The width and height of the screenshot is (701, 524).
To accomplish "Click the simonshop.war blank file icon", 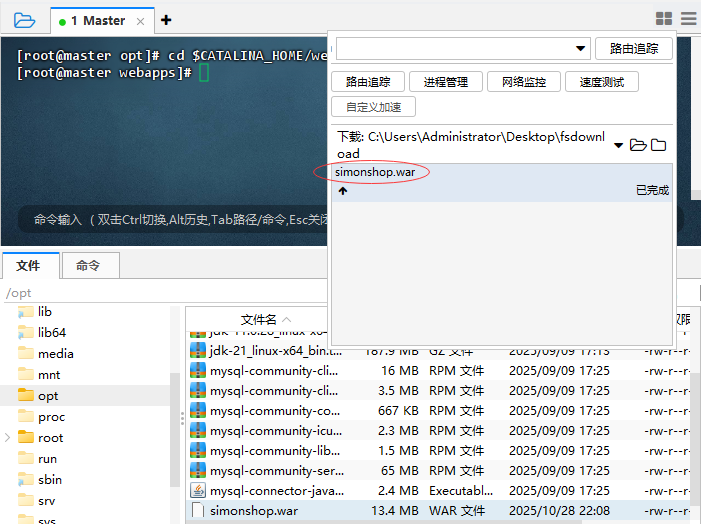I will pos(198,511).
